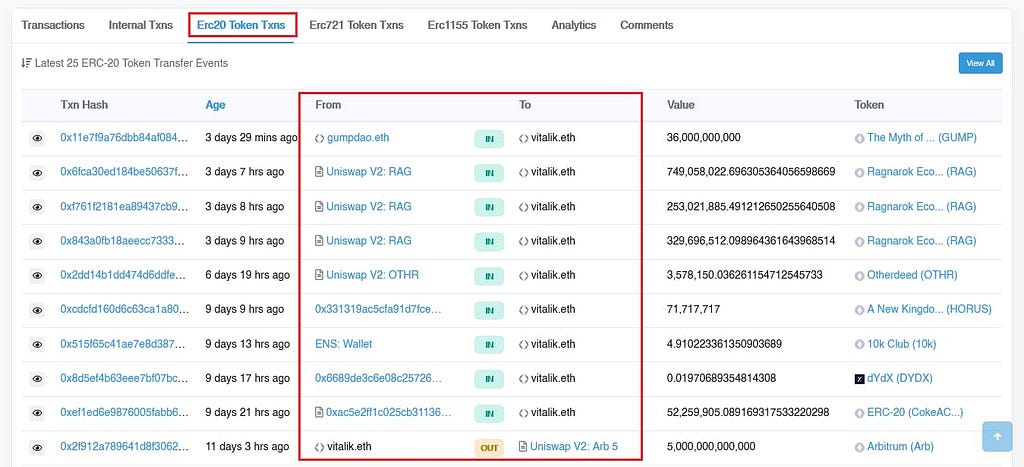The height and width of the screenshot is (467, 1024).
Task: Open the ENS: Wallet sender link
Action: (344, 344)
